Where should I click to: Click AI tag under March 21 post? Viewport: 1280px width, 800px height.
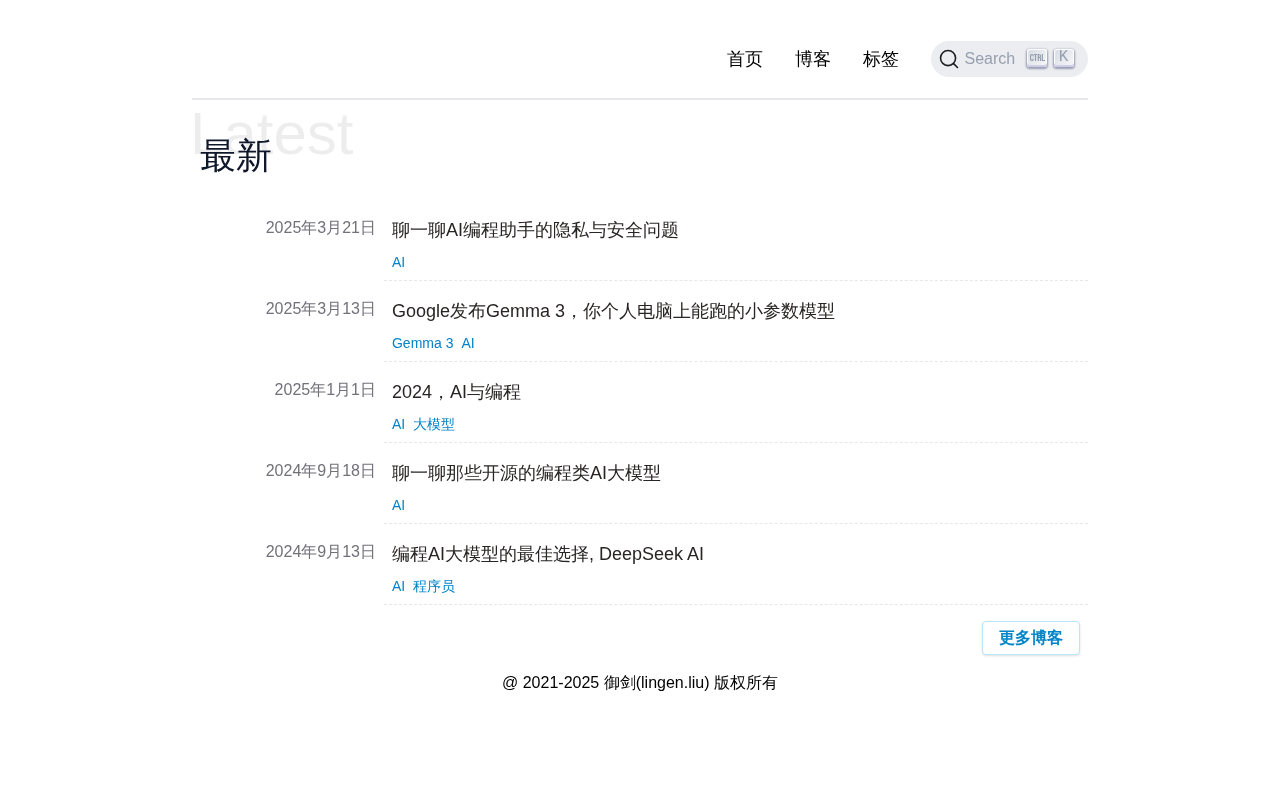pos(398,262)
